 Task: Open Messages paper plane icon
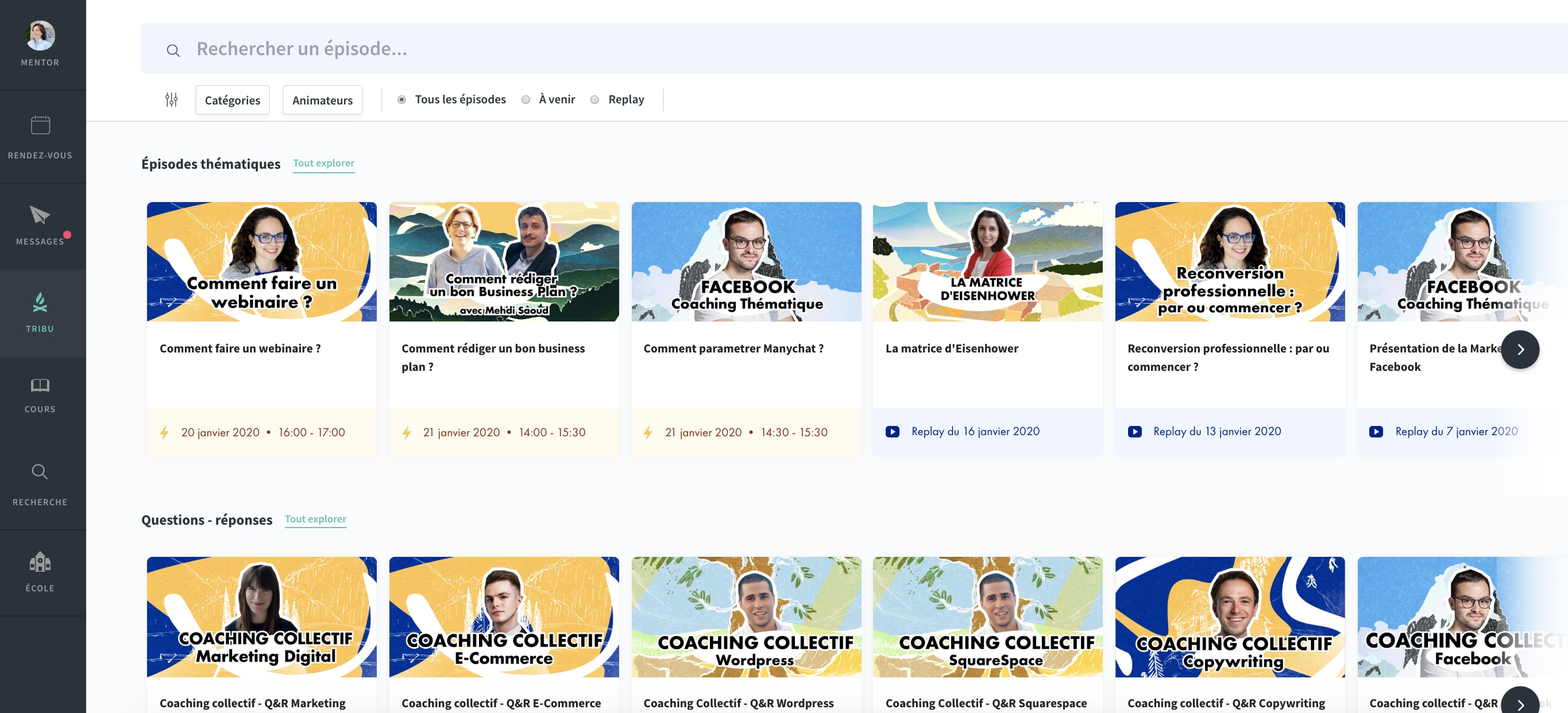click(40, 215)
